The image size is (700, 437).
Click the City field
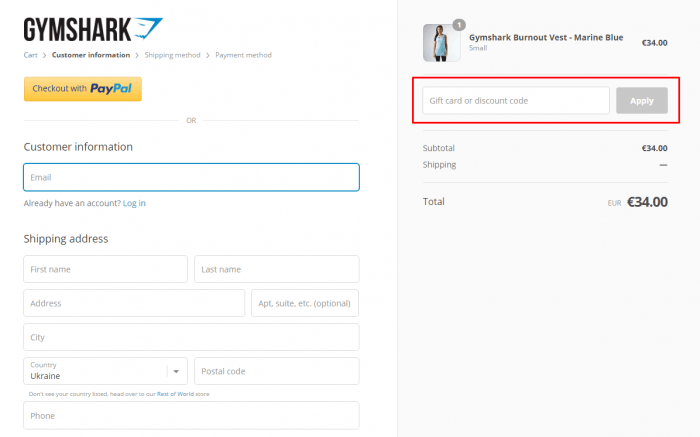[191, 337]
